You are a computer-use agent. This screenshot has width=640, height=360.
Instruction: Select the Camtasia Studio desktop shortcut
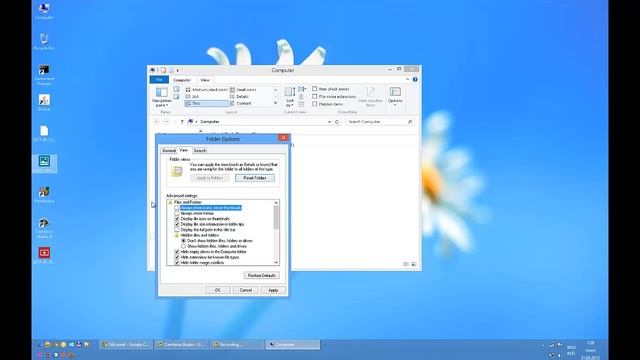tap(44, 228)
